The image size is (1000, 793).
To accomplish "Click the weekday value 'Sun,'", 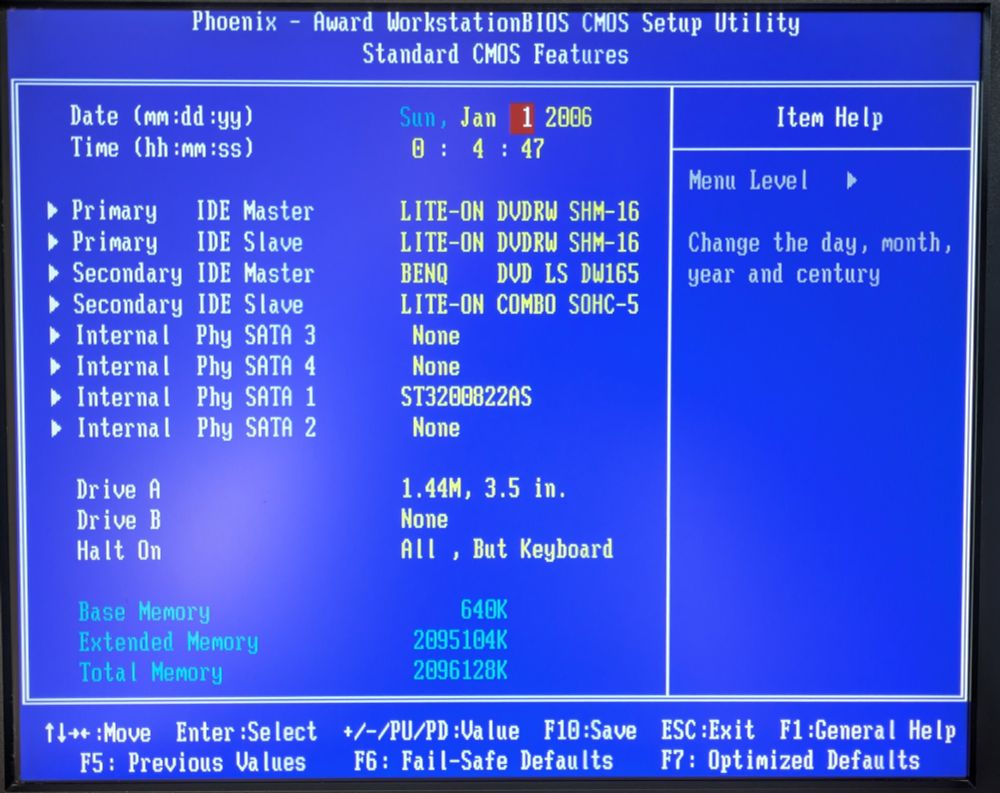I will pos(423,118).
